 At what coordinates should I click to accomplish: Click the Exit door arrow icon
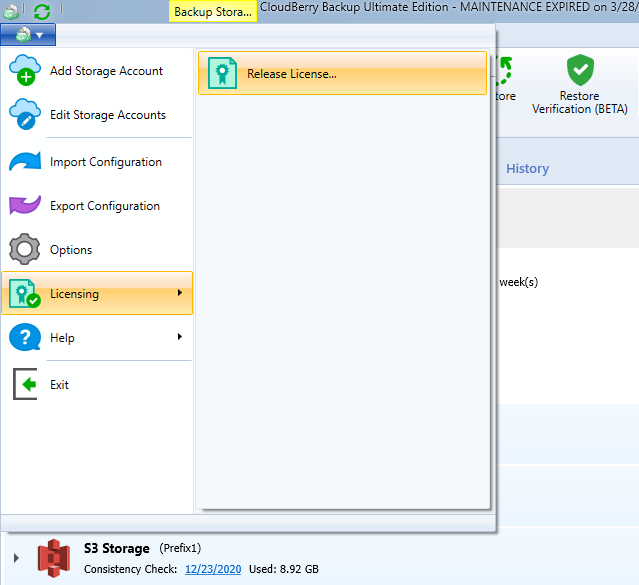[25, 384]
